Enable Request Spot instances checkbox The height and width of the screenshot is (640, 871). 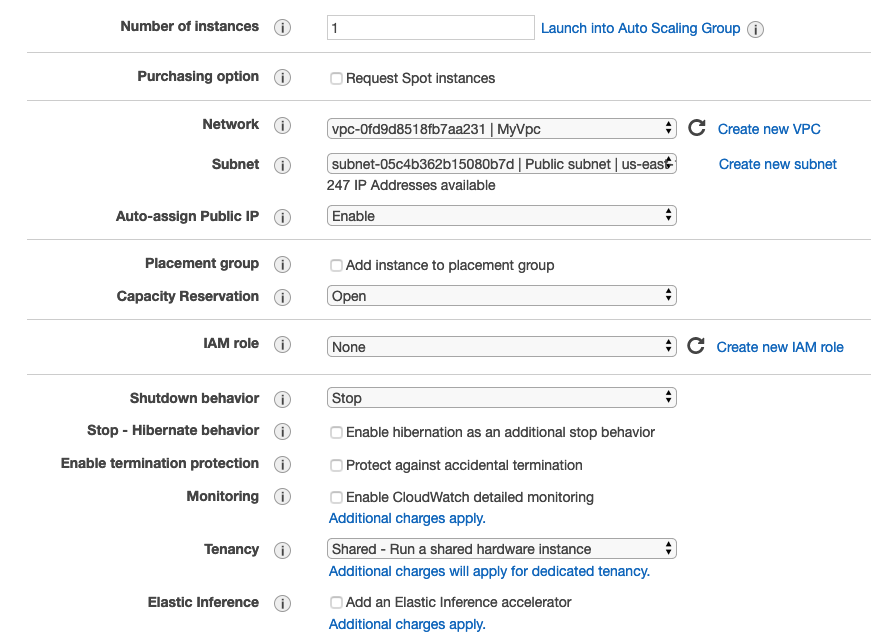pyautogui.click(x=336, y=78)
